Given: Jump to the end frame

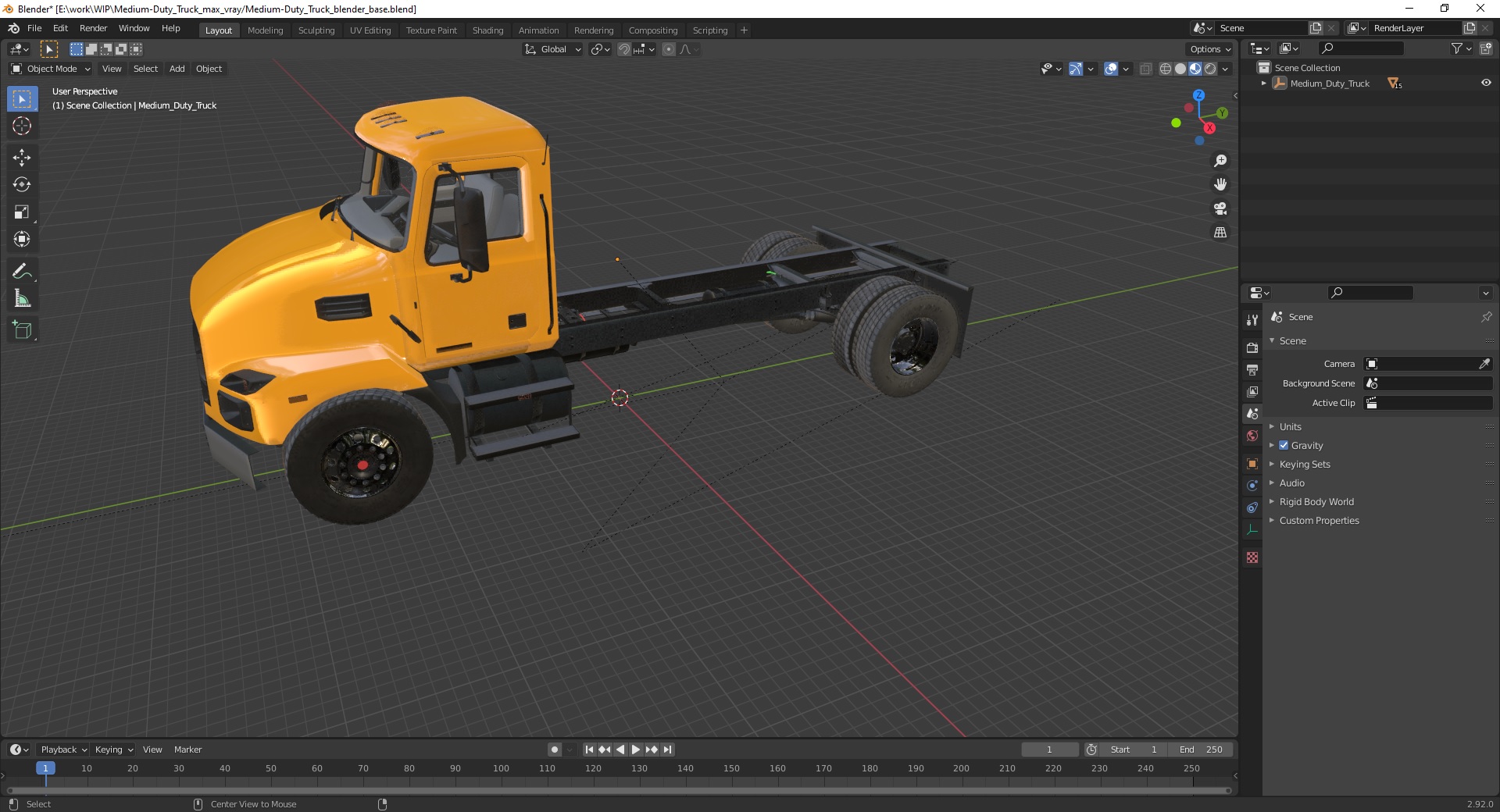Looking at the screenshot, I should 667,750.
